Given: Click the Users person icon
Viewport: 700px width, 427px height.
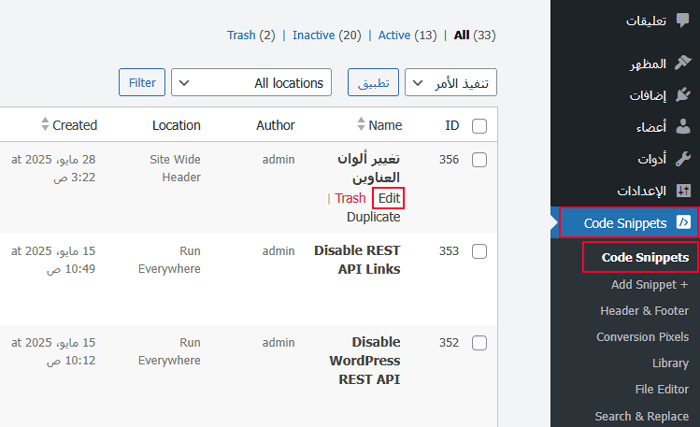Looking at the screenshot, I should click(x=683, y=127).
